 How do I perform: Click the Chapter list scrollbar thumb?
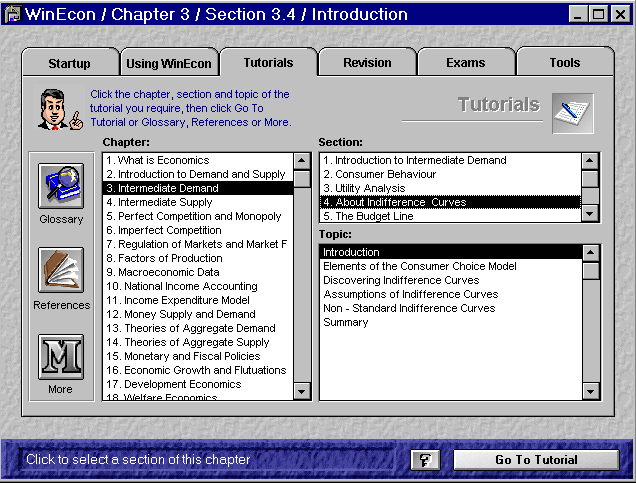pos(301,179)
